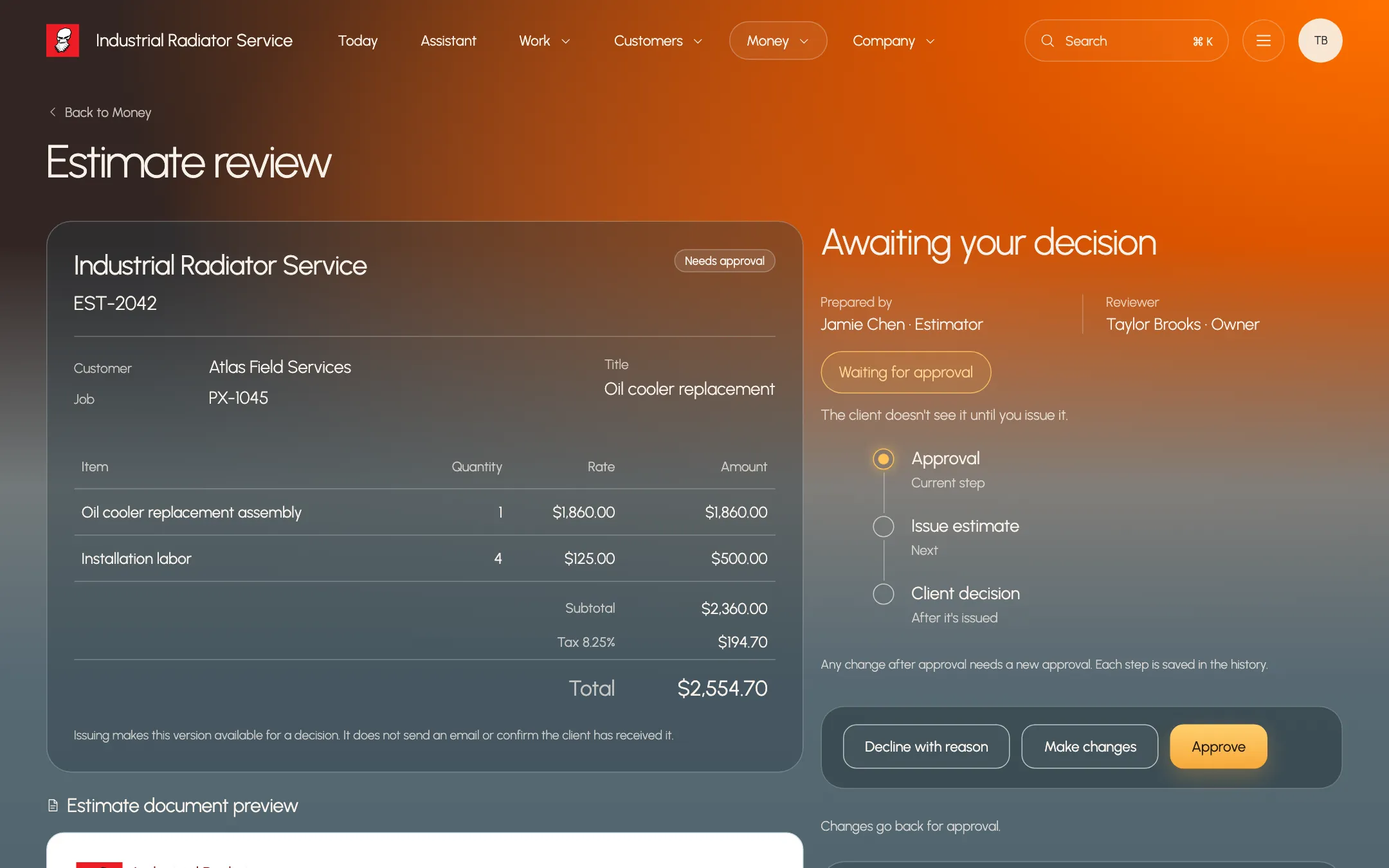Screen dimensions: 1389x868
Task: Click preparer Jamie Chen · Estimator
Action: (902, 325)
